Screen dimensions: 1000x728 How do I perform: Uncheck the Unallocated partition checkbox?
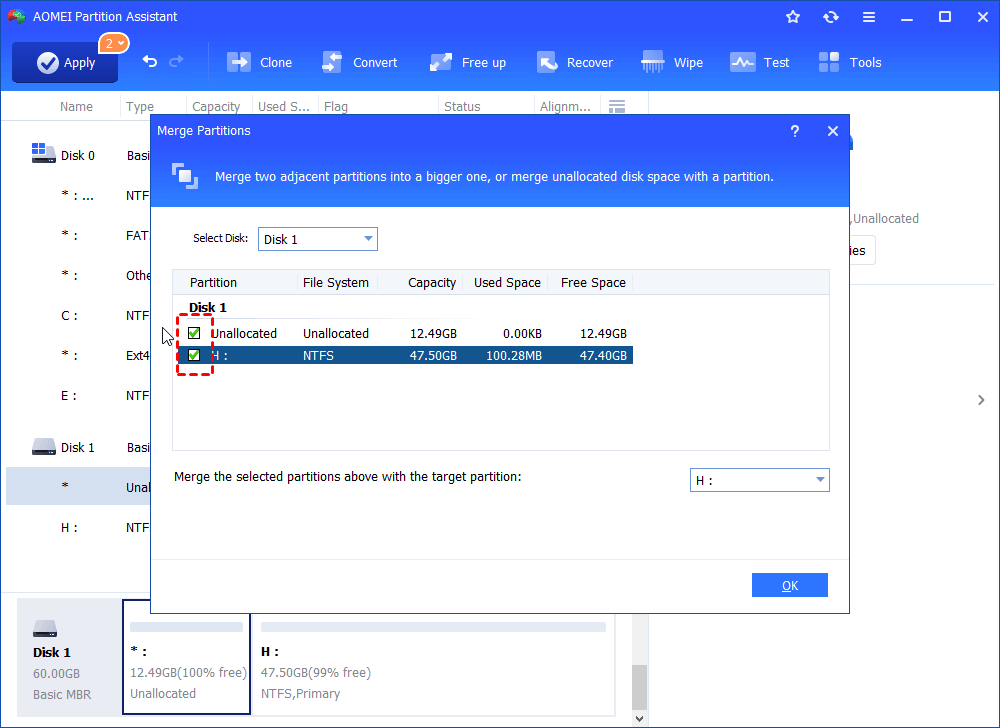tap(194, 333)
